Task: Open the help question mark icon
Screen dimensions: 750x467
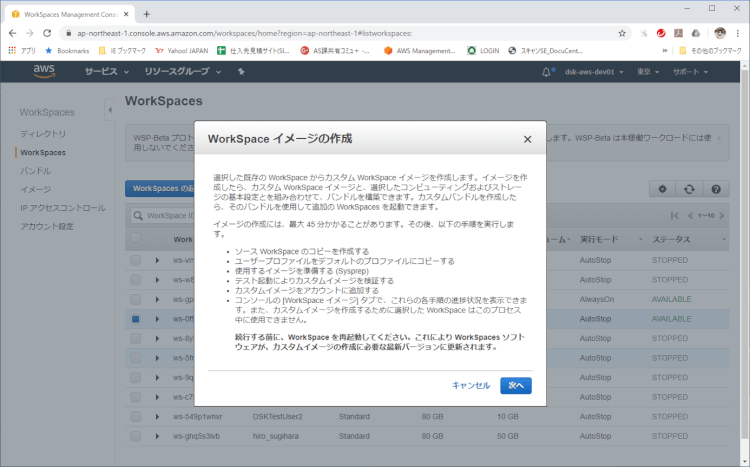Action: pyautogui.click(x=715, y=189)
